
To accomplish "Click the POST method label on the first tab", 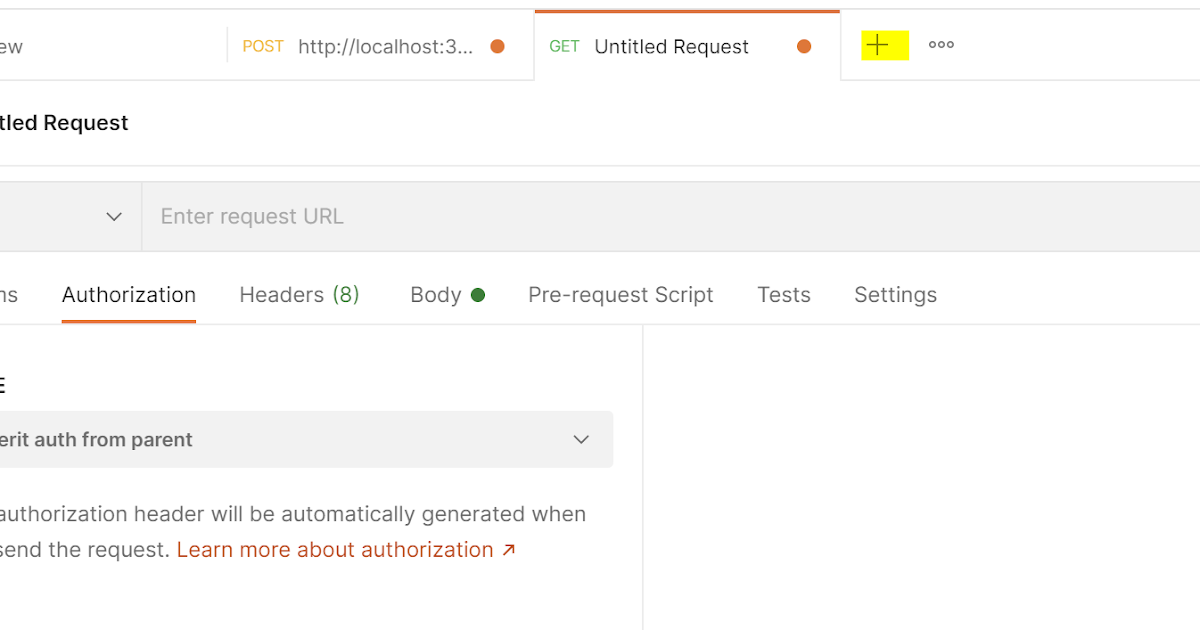I will (262, 46).
